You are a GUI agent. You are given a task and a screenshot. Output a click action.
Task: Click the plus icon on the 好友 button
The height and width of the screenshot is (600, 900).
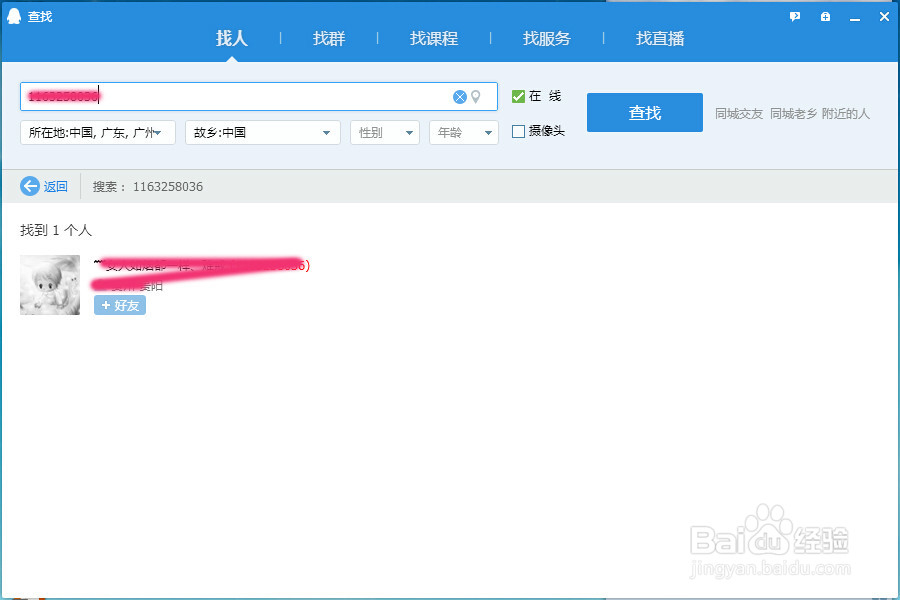tap(108, 305)
